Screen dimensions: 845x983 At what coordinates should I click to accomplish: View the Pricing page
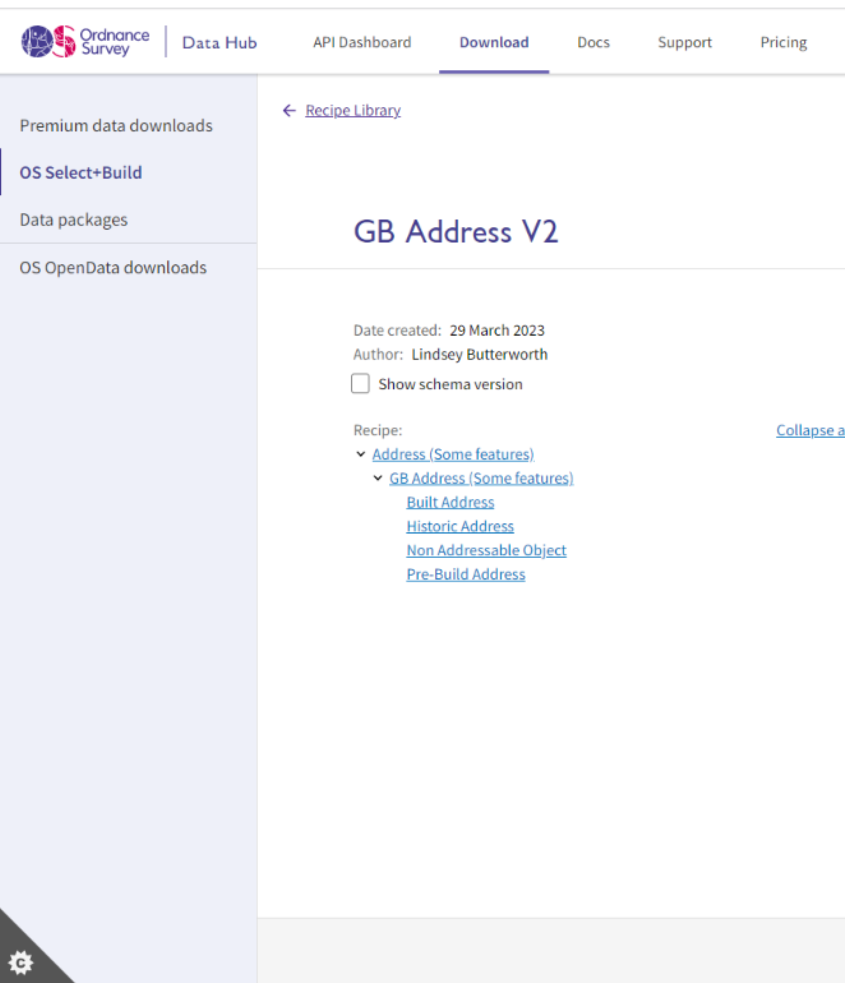tap(783, 42)
